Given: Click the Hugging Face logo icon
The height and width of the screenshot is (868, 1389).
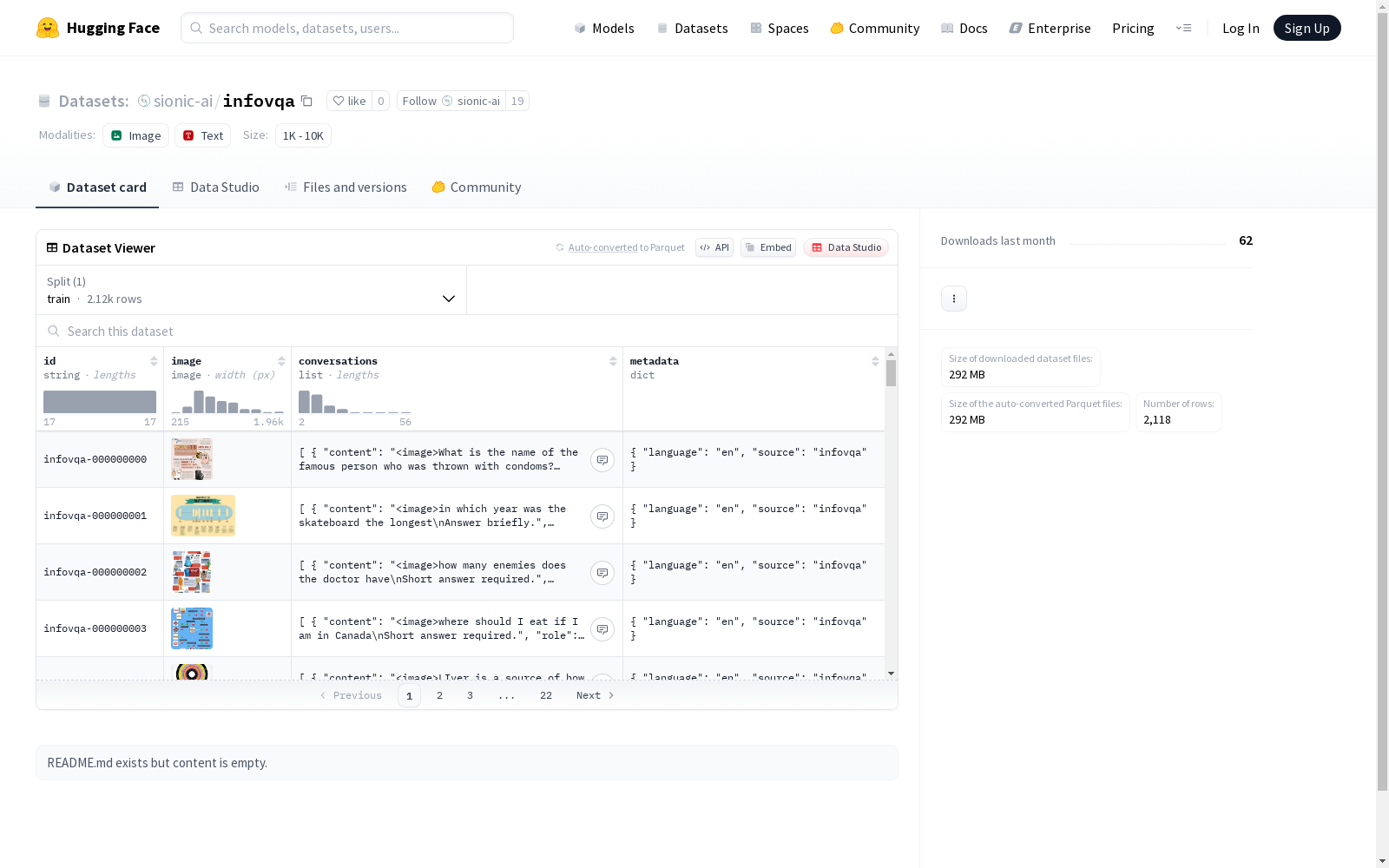Looking at the screenshot, I should [48, 28].
